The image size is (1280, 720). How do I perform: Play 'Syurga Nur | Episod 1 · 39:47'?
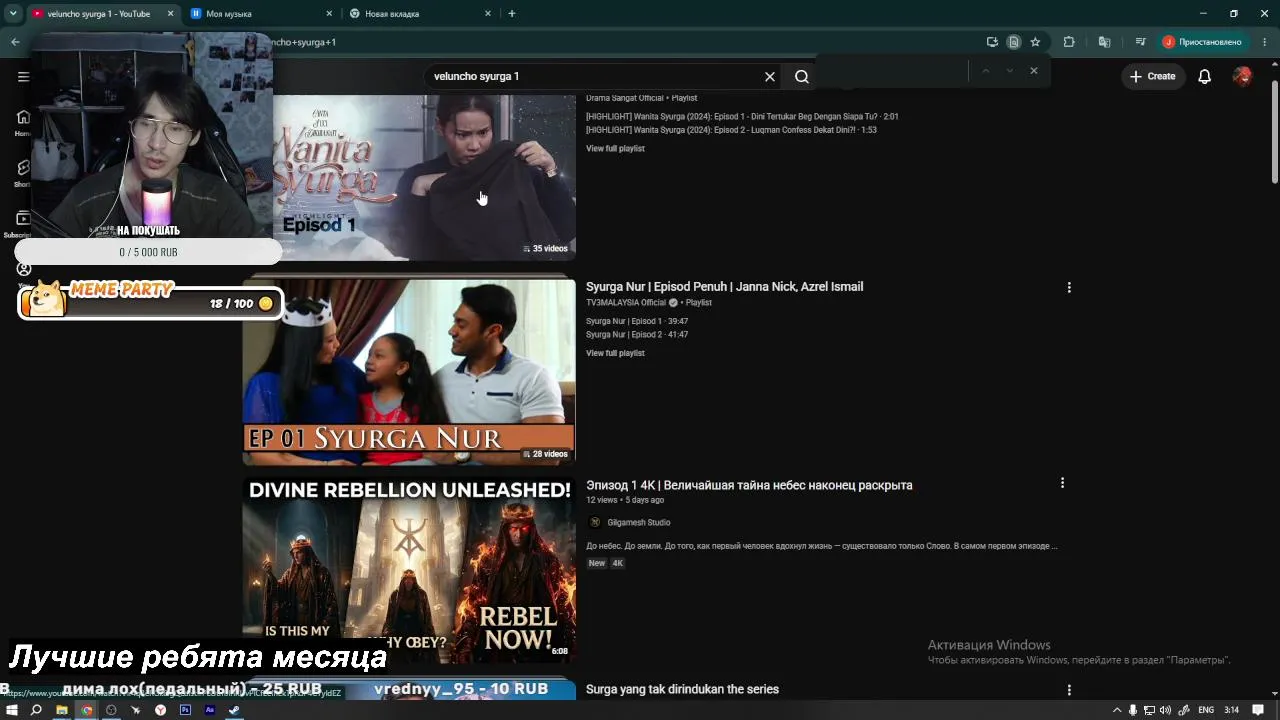tap(637, 321)
